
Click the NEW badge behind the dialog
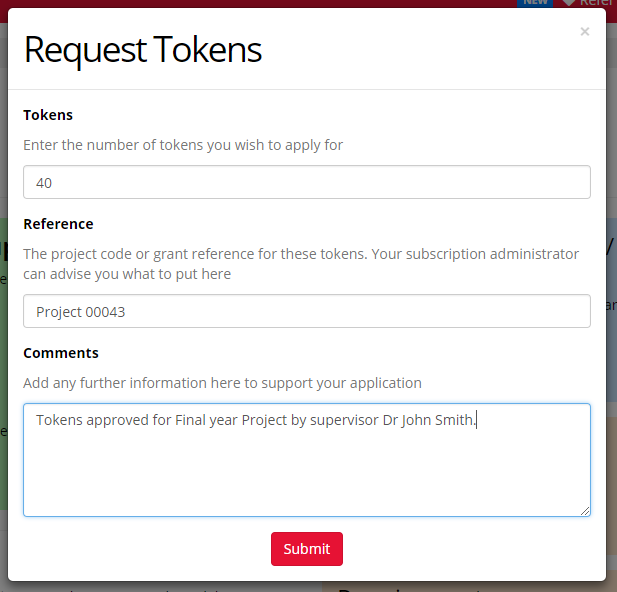(534, 3)
